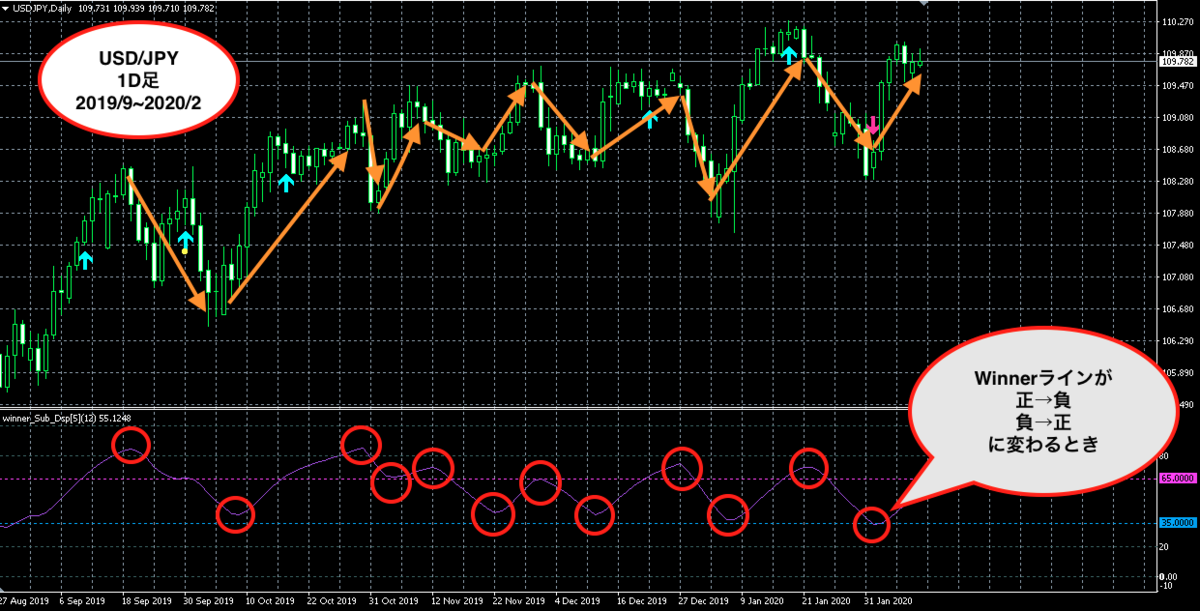The height and width of the screenshot is (611, 1200).
Task: Click the 80 indicator scale label
Action: tap(1164, 456)
